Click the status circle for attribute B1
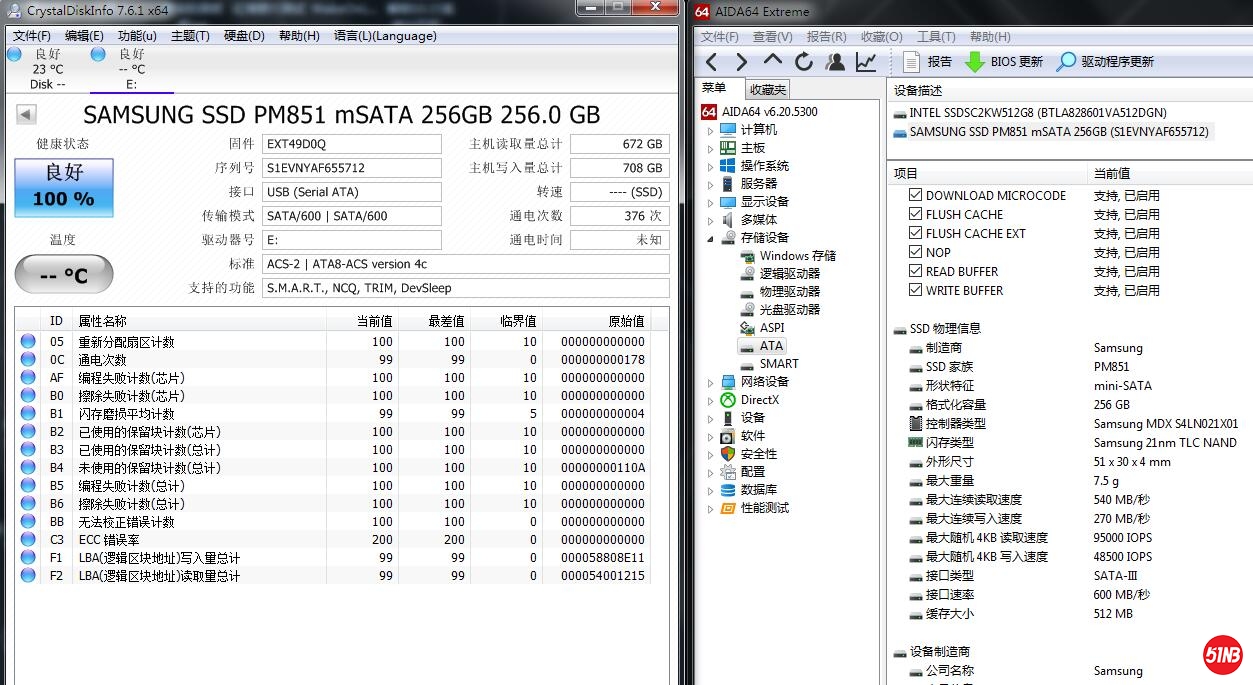 [x=27, y=414]
